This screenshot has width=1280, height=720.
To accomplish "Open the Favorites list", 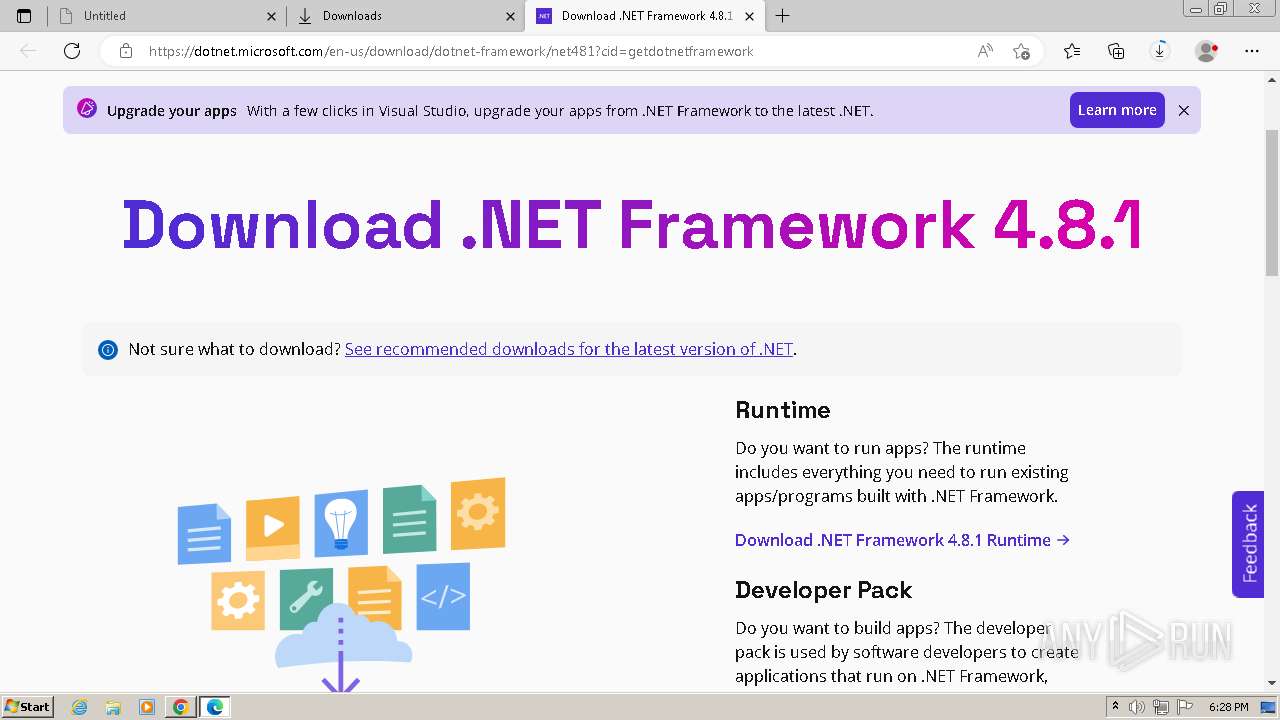I will point(1072,51).
